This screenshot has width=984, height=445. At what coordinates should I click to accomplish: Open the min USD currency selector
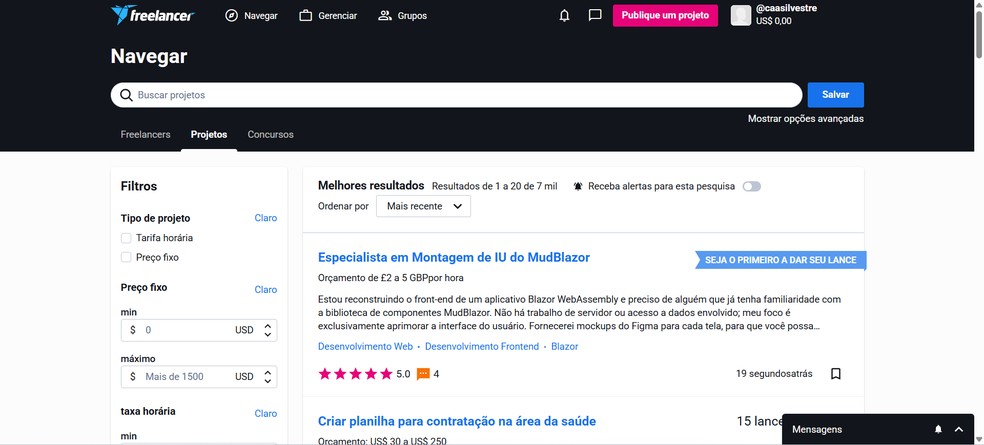coord(253,330)
